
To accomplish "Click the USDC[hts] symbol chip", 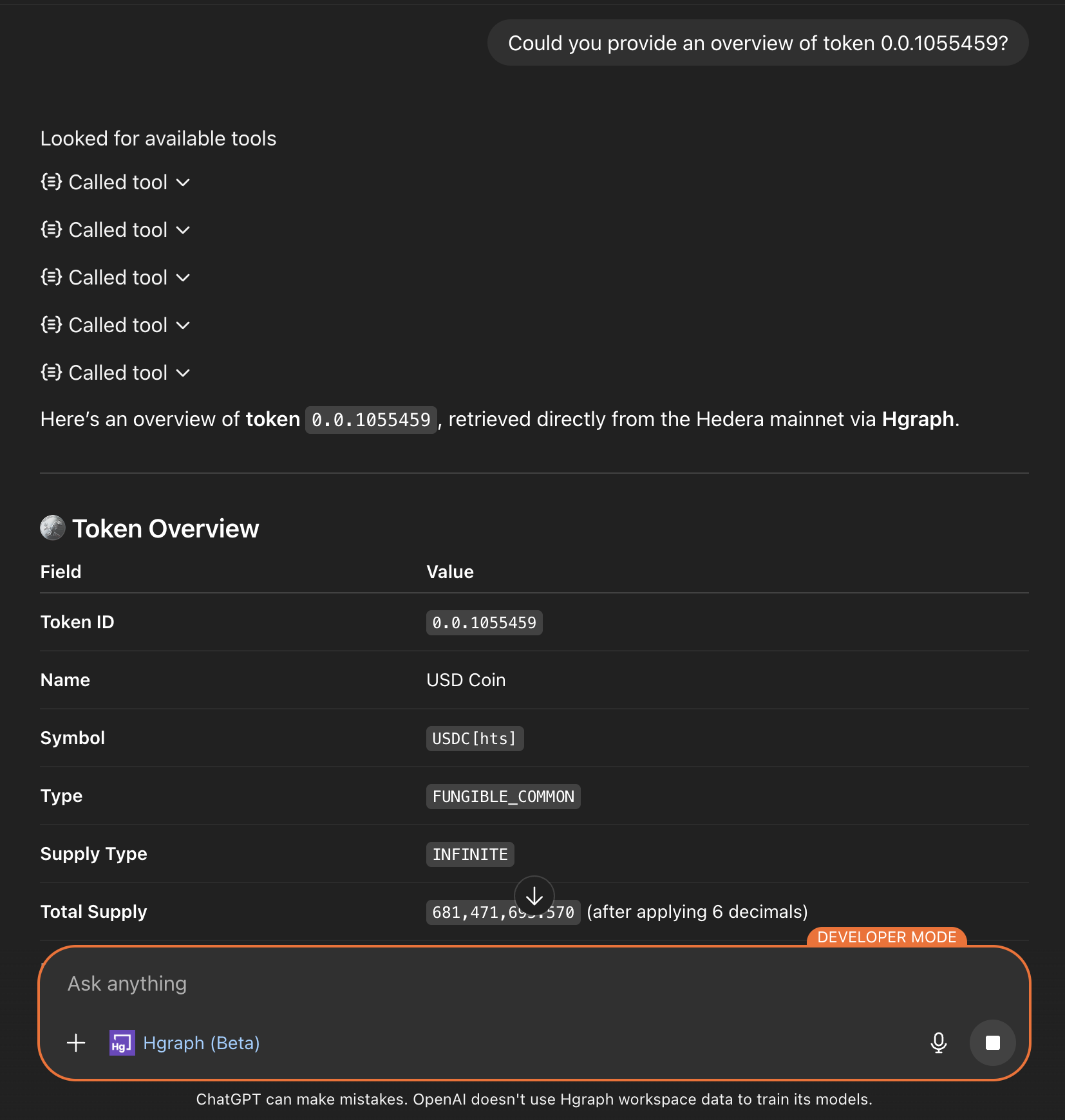I will [475, 738].
